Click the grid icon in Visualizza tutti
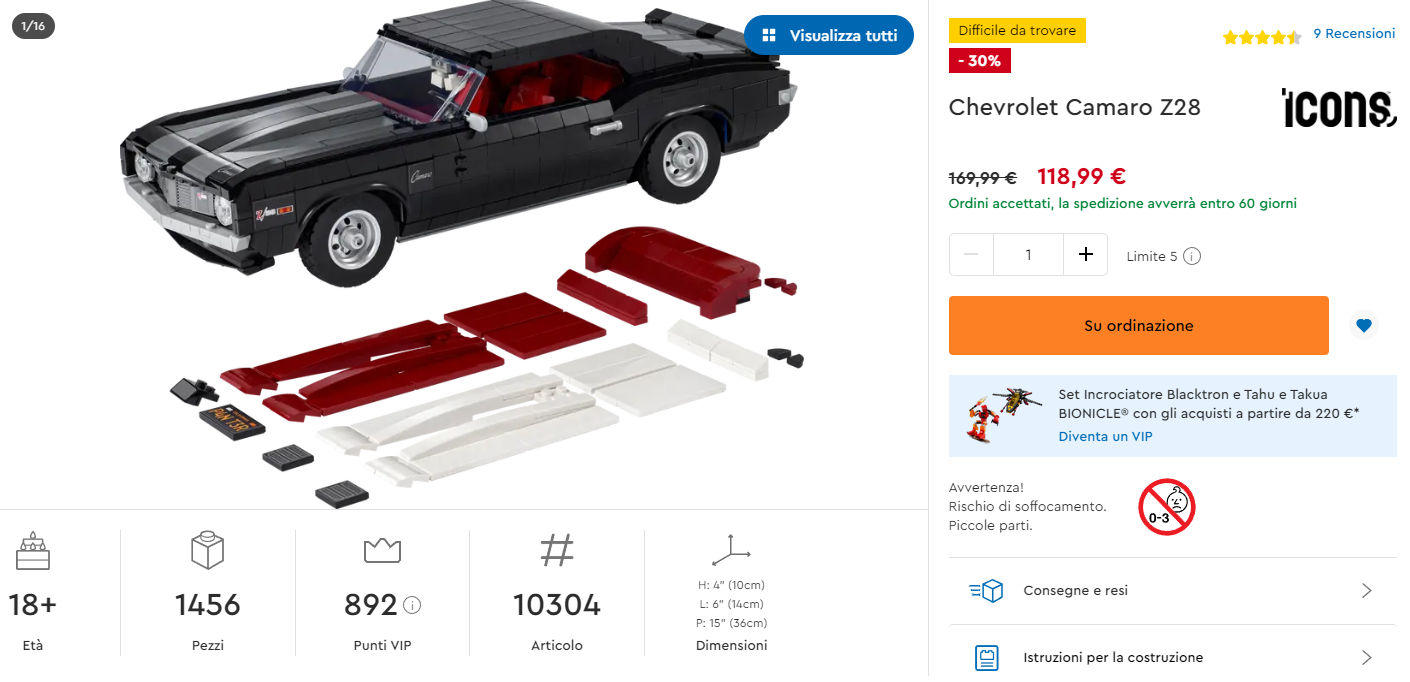 pyautogui.click(x=768, y=35)
